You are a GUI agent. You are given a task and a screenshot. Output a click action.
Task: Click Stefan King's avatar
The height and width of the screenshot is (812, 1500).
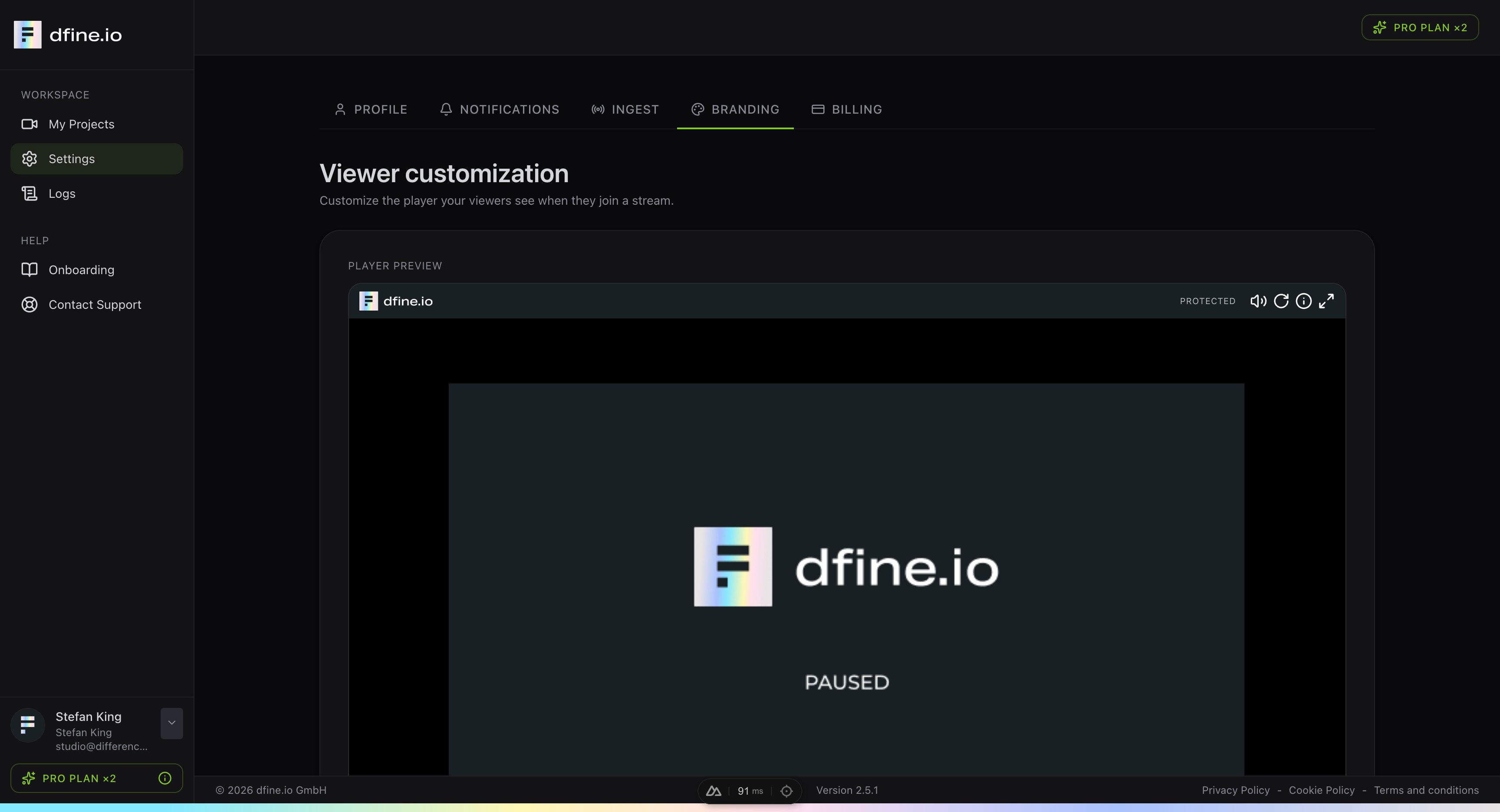click(27, 725)
